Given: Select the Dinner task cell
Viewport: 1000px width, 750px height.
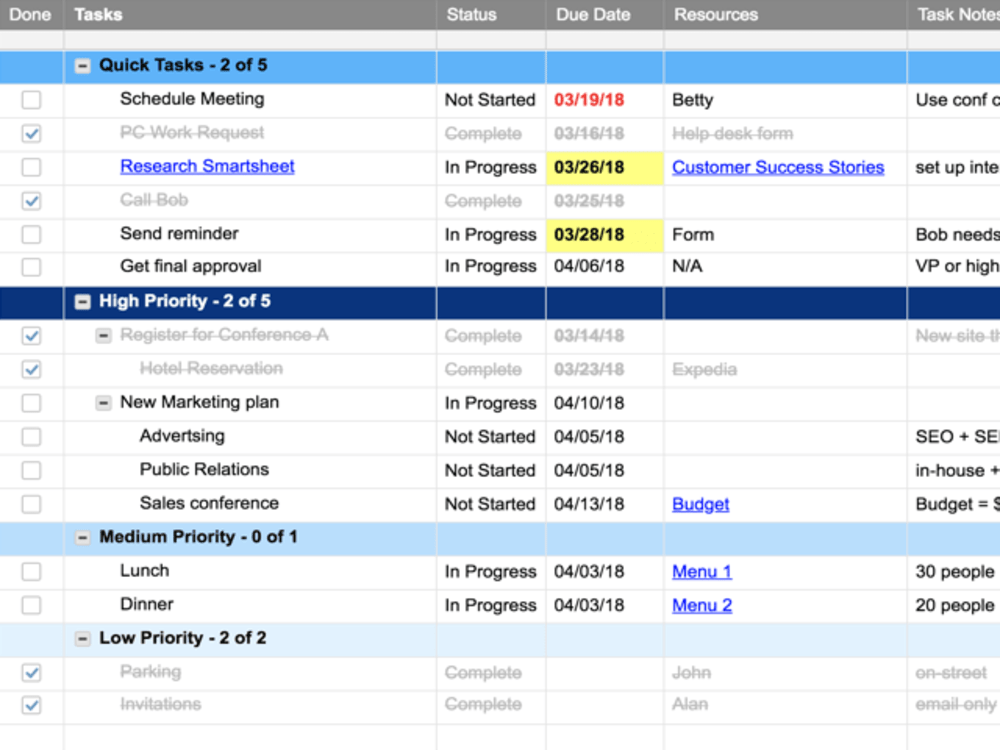Looking at the screenshot, I should pos(250,606).
